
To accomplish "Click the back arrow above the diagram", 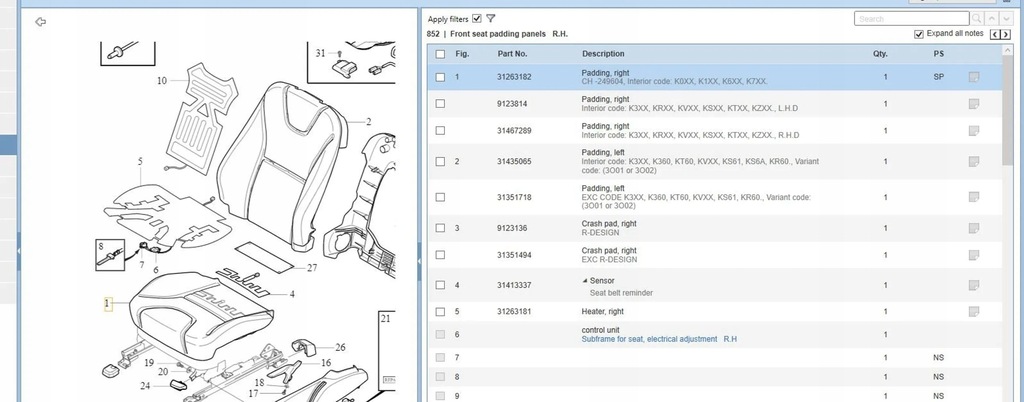I will point(40,22).
